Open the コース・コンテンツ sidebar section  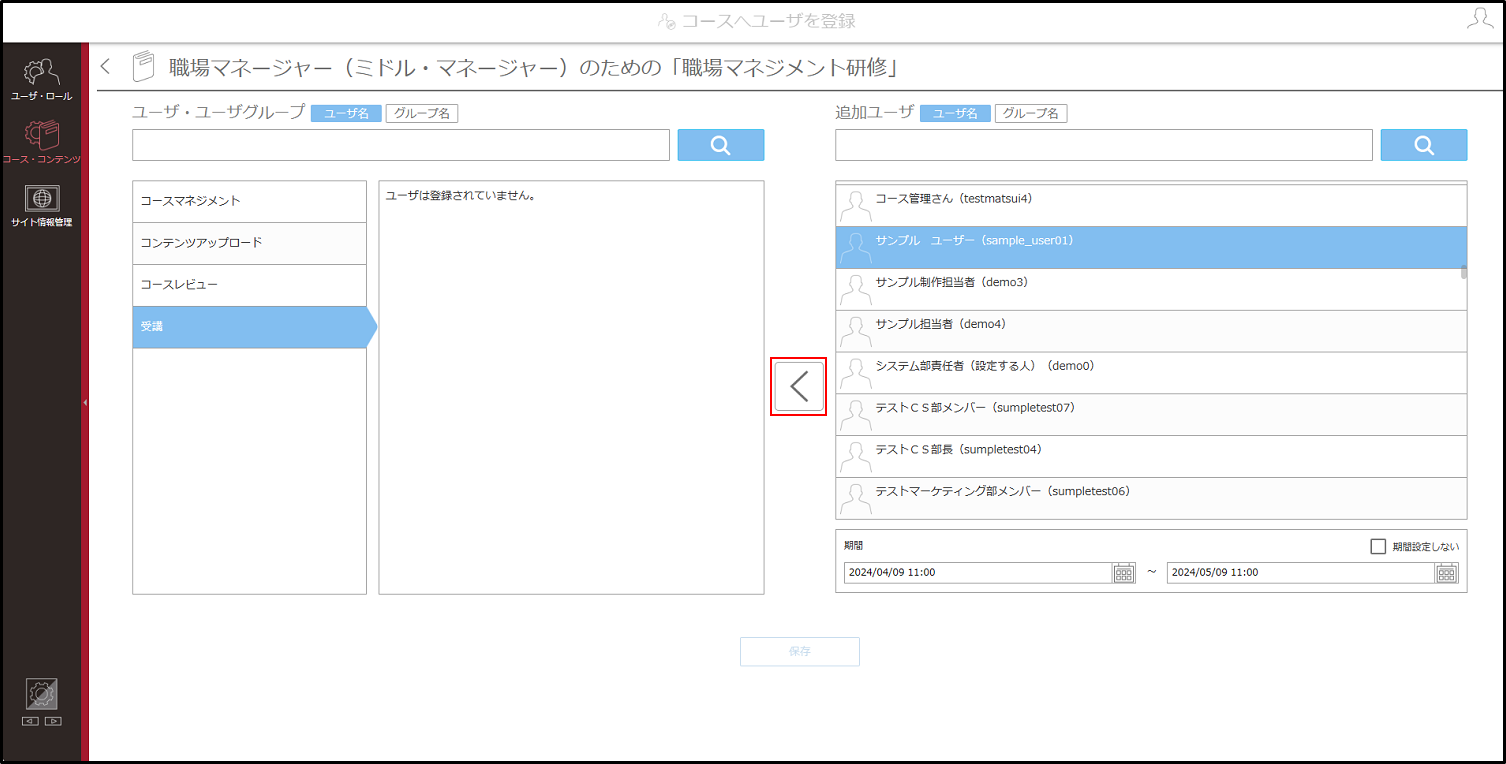pyautogui.click(x=41, y=142)
